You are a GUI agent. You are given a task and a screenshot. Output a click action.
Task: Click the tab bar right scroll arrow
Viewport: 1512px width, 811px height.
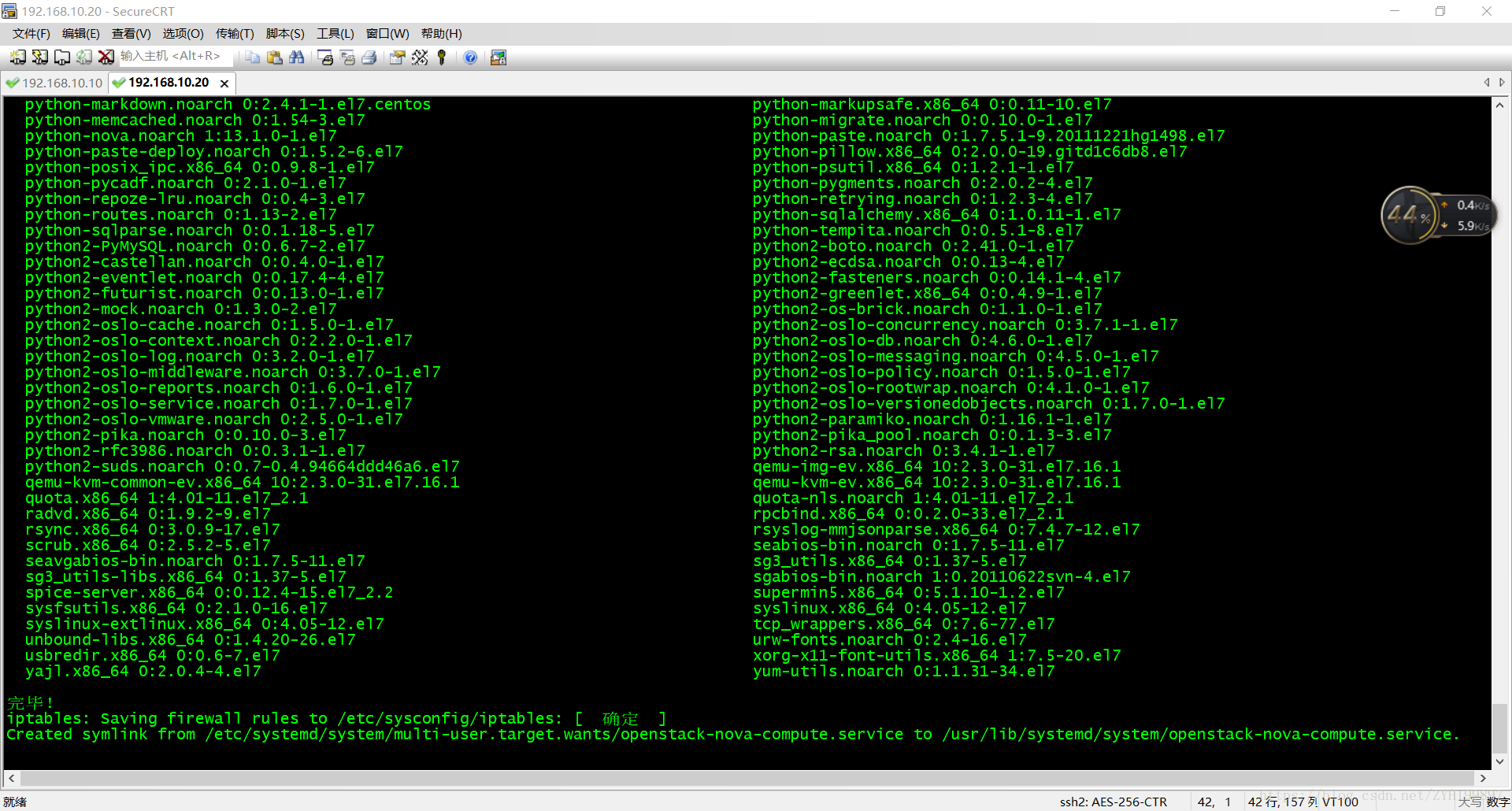1502,82
